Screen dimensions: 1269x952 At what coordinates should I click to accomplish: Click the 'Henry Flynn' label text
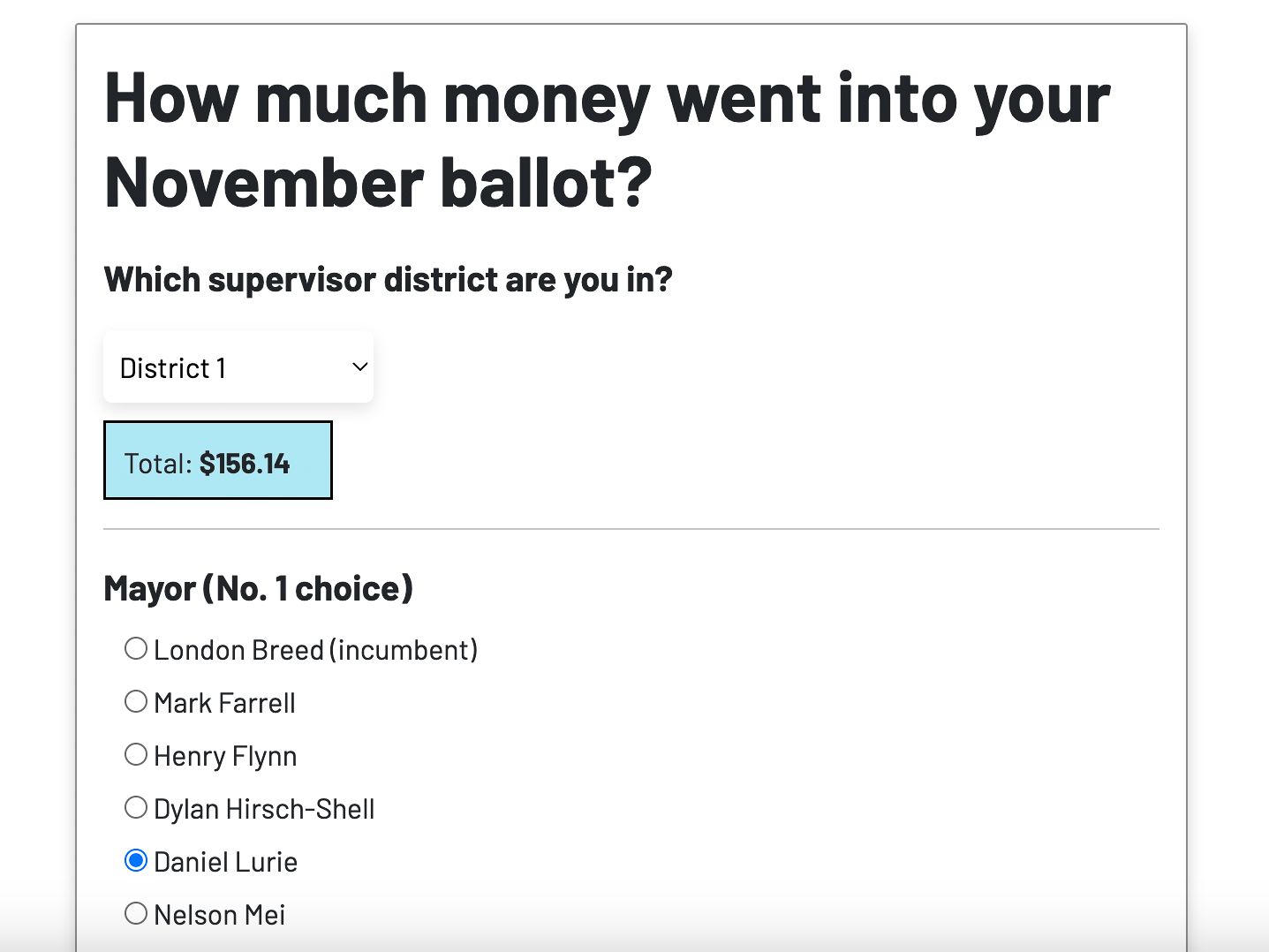tap(225, 755)
